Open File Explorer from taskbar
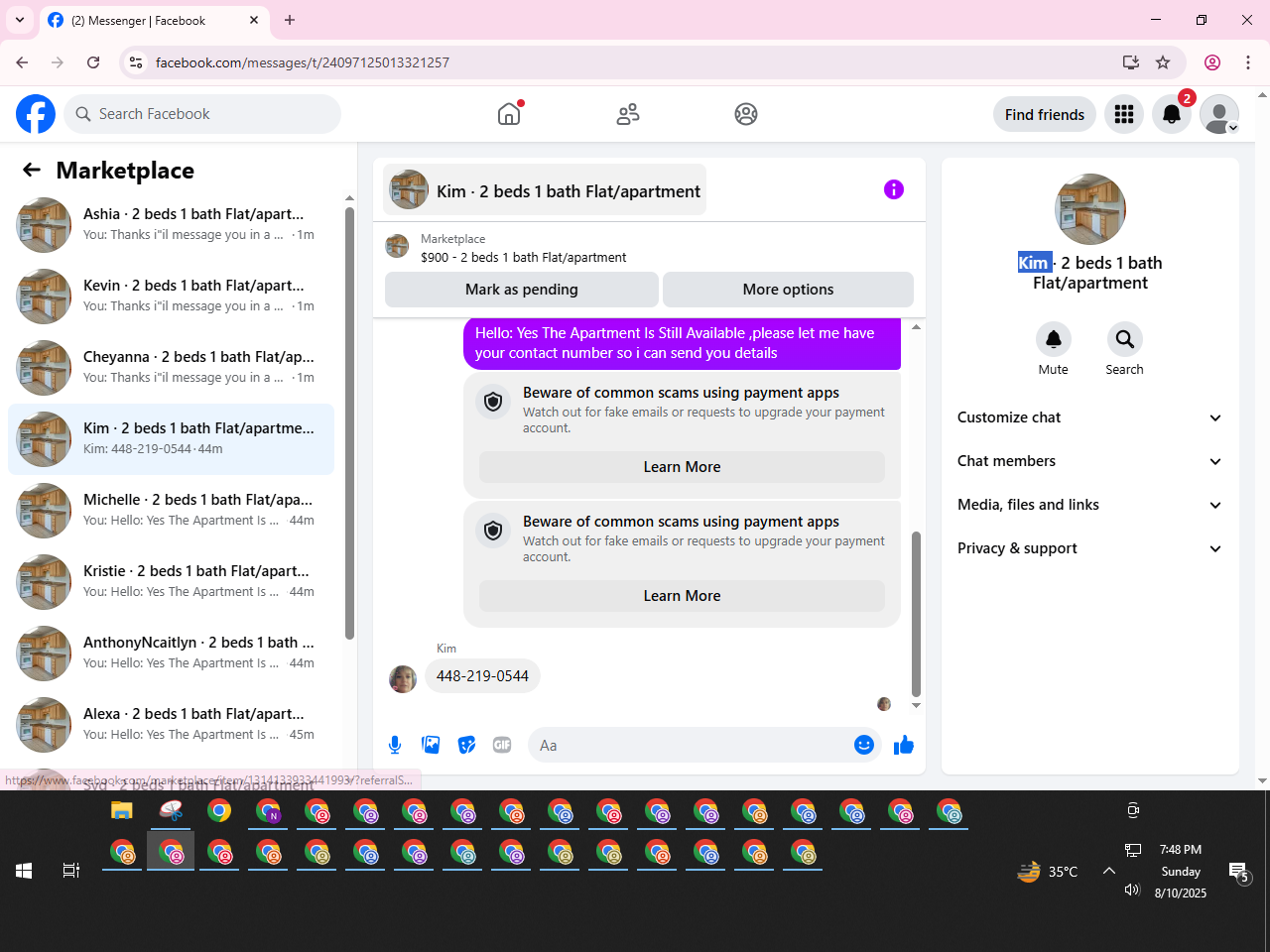This screenshot has width=1270, height=952. 122,811
